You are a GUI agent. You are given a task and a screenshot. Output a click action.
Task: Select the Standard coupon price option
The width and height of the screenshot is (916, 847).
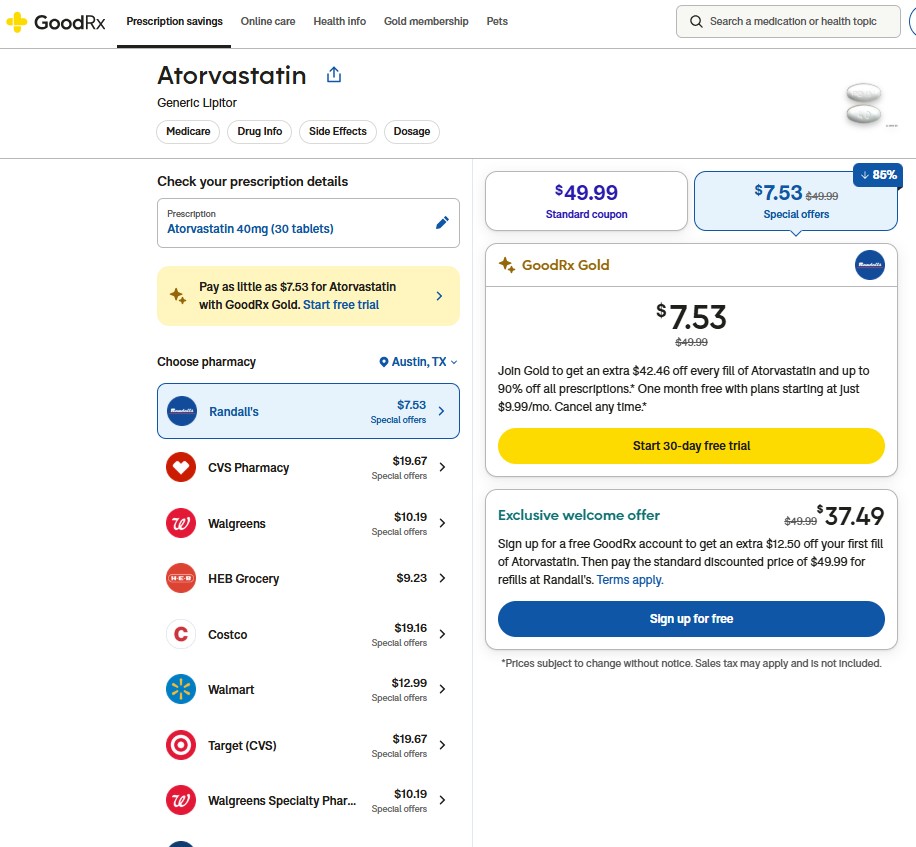[586, 200]
